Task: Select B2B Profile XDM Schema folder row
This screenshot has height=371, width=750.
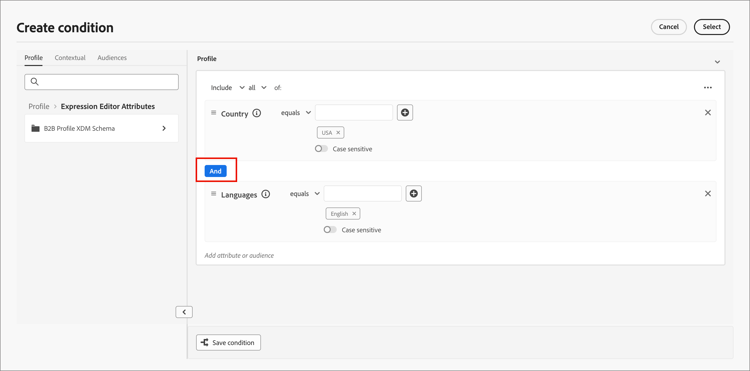Action: pyautogui.click(x=101, y=128)
